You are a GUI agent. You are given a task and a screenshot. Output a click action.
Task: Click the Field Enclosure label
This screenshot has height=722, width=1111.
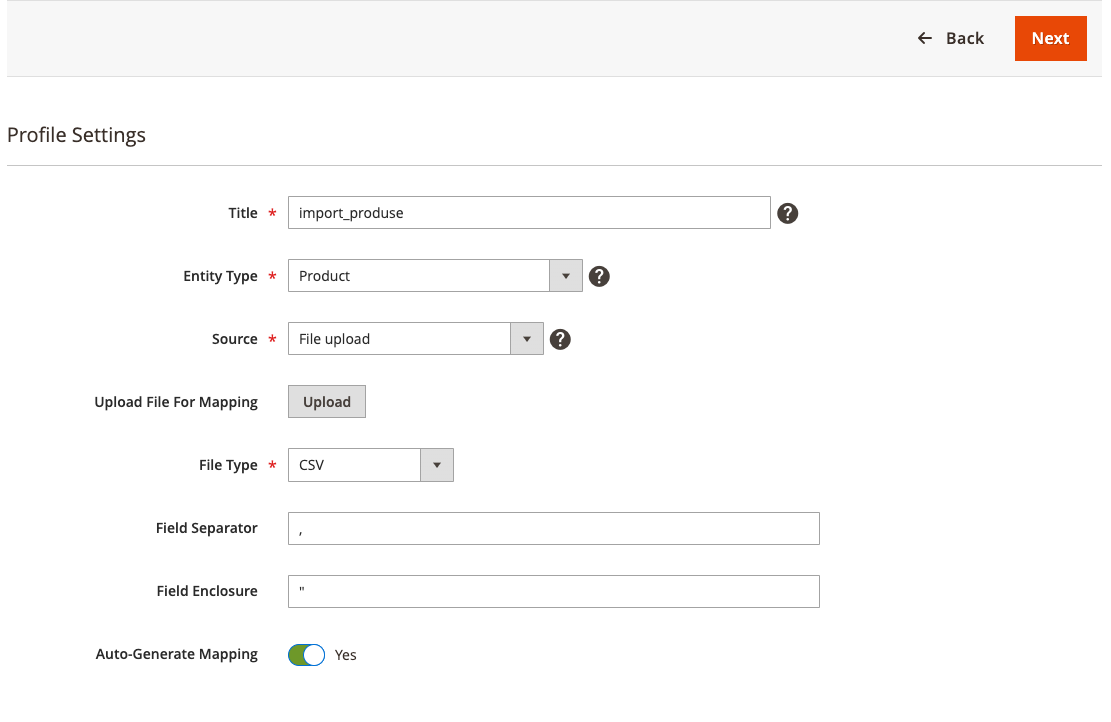[207, 591]
